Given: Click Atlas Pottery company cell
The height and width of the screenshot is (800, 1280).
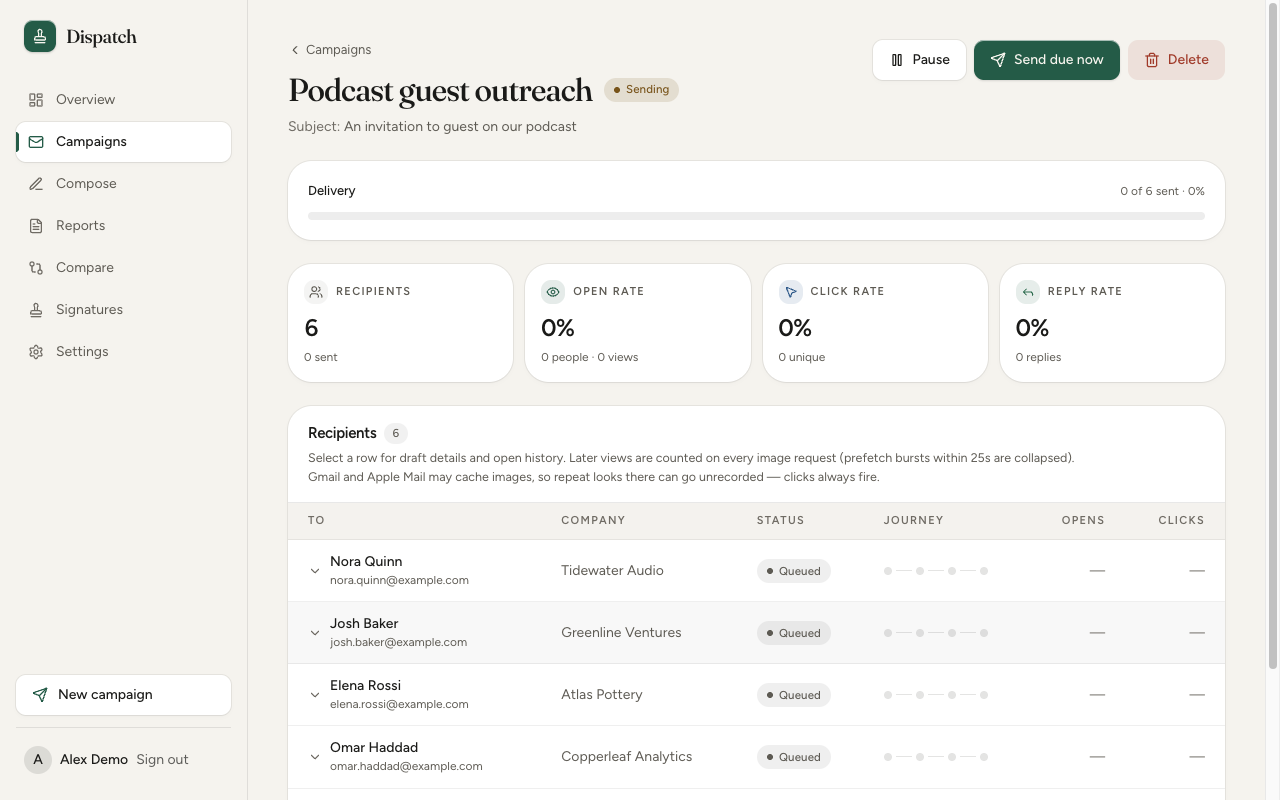Looking at the screenshot, I should click(x=602, y=695).
